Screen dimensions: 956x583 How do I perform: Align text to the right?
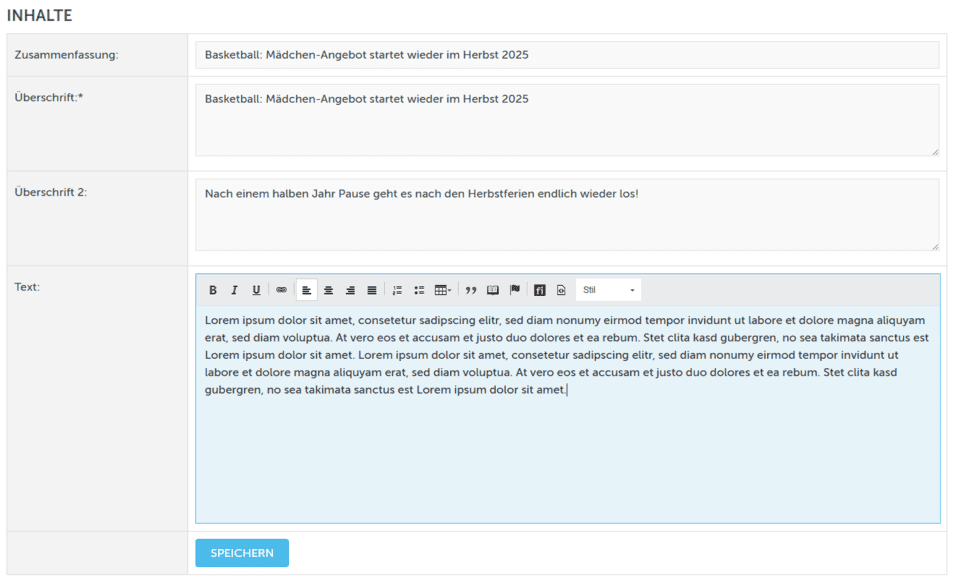(350, 290)
